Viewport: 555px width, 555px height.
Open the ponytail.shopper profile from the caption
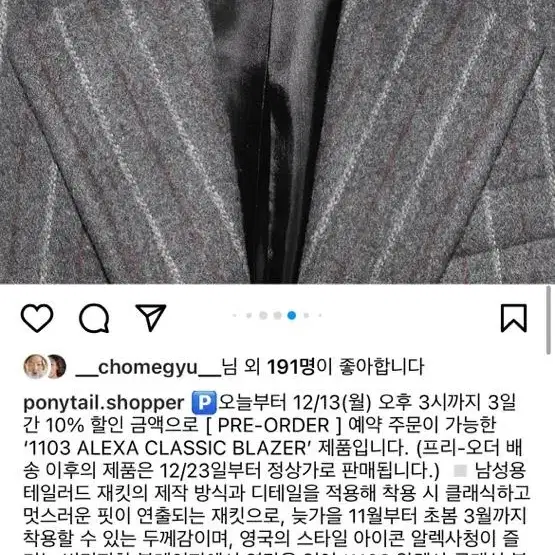[x=104, y=403]
